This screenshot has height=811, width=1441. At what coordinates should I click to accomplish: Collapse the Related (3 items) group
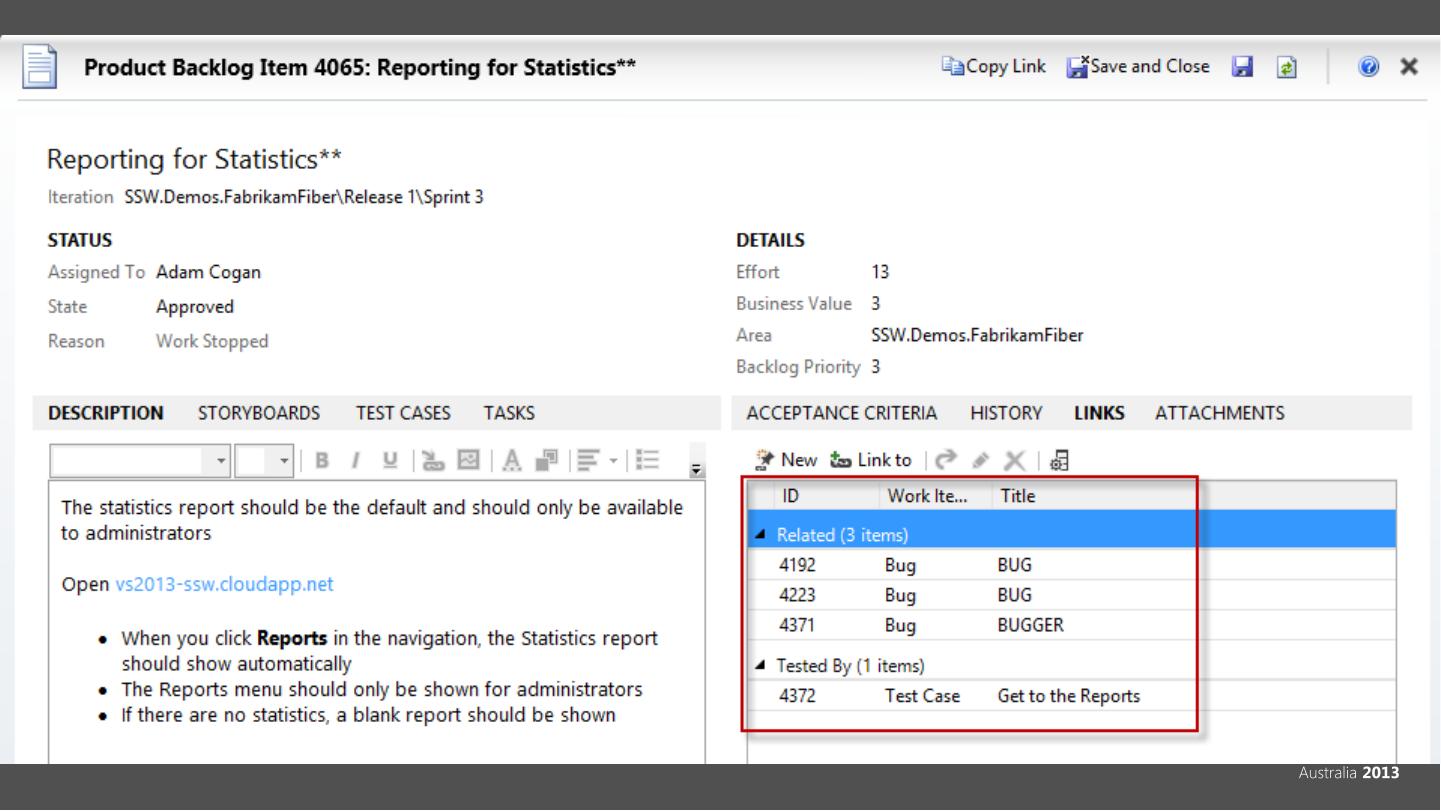pyautogui.click(x=762, y=535)
